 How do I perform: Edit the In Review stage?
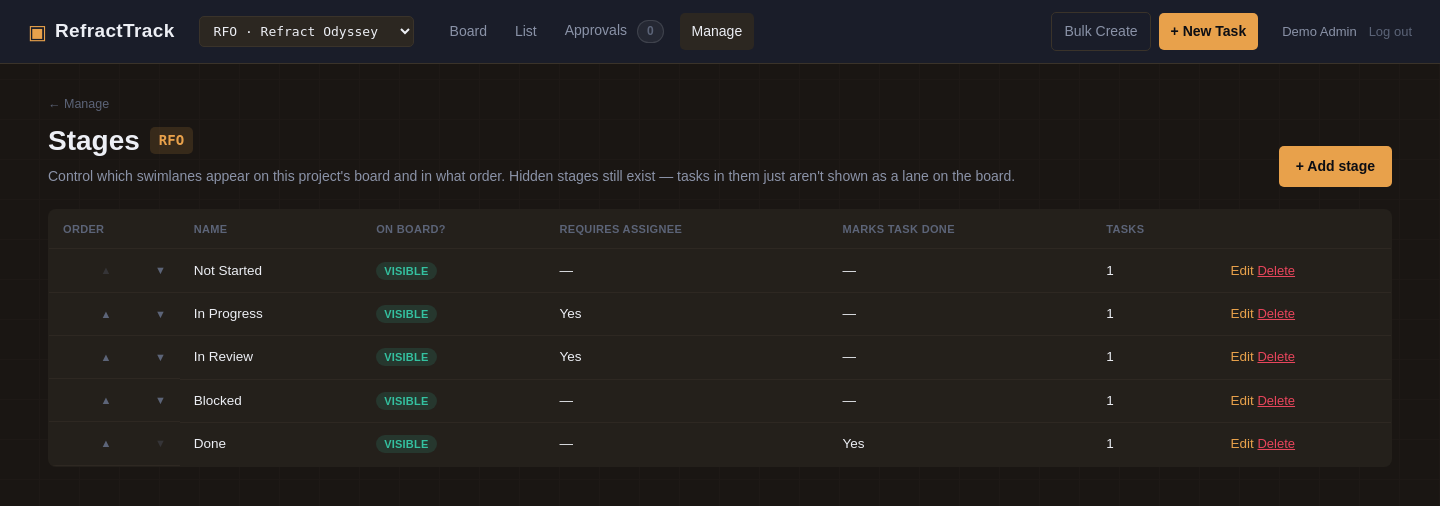(x=1242, y=356)
